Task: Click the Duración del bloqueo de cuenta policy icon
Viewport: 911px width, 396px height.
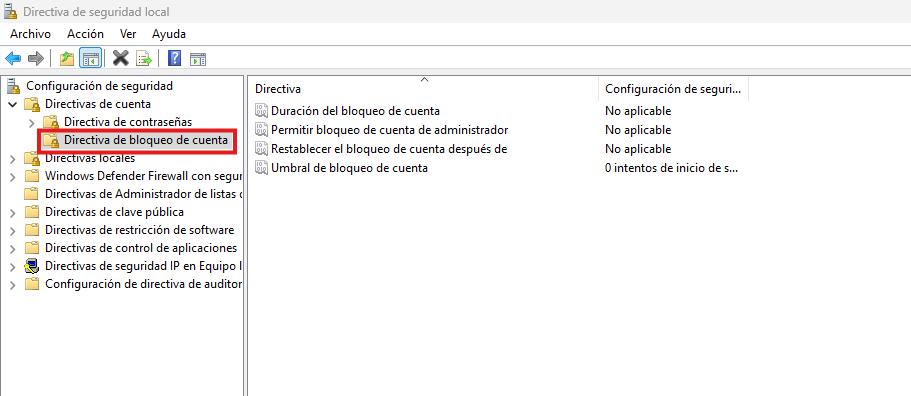Action: [262, 110]
